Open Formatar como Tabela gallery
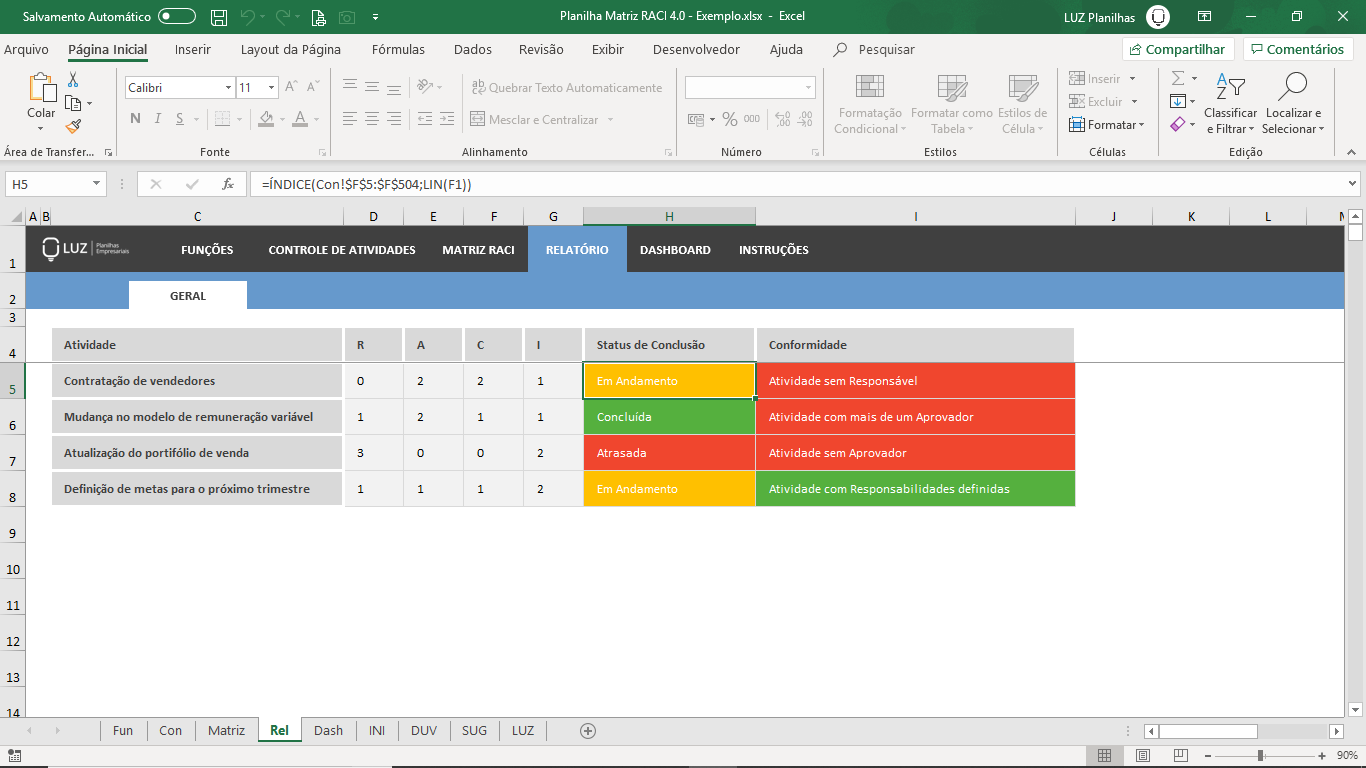This screenshot has width=1366, height=768. coord(951,104)
